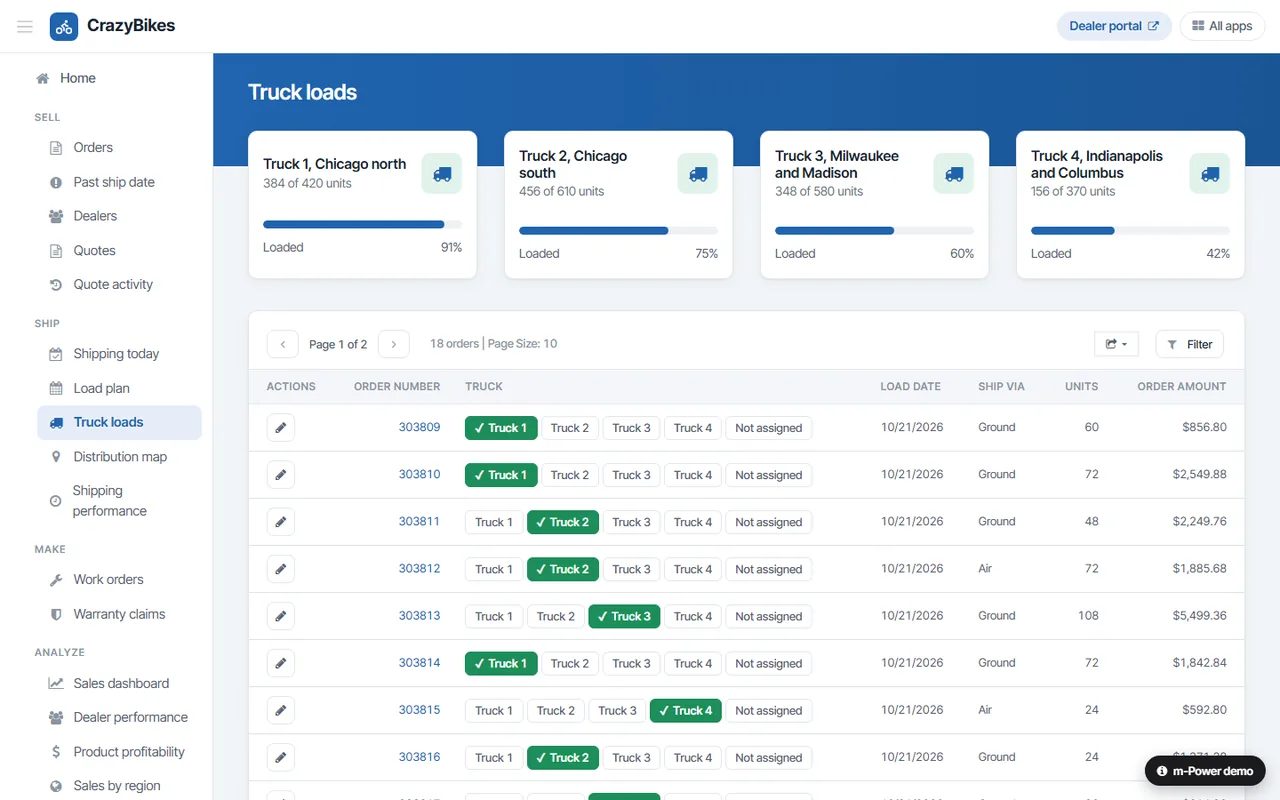This screenshot has width=1280, height=800.
Task: Edit order 303811 with the pencil icon
Action: [281, 522]
